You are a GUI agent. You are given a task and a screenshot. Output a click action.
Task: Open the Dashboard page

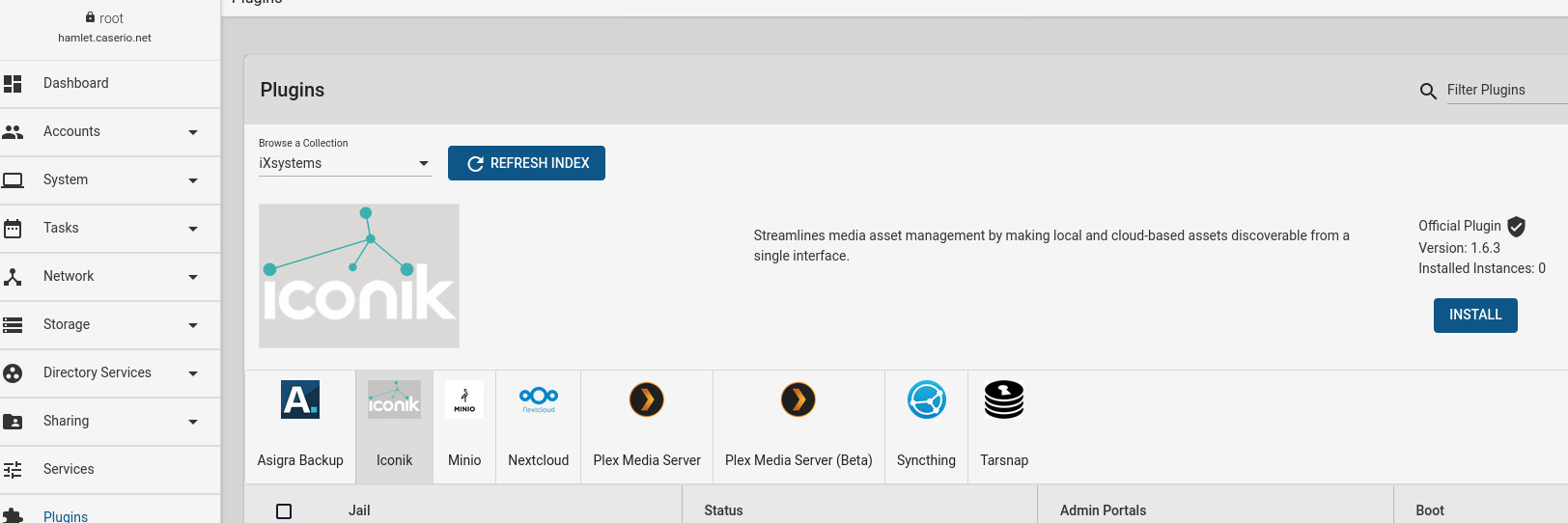(x=76, y=83)
